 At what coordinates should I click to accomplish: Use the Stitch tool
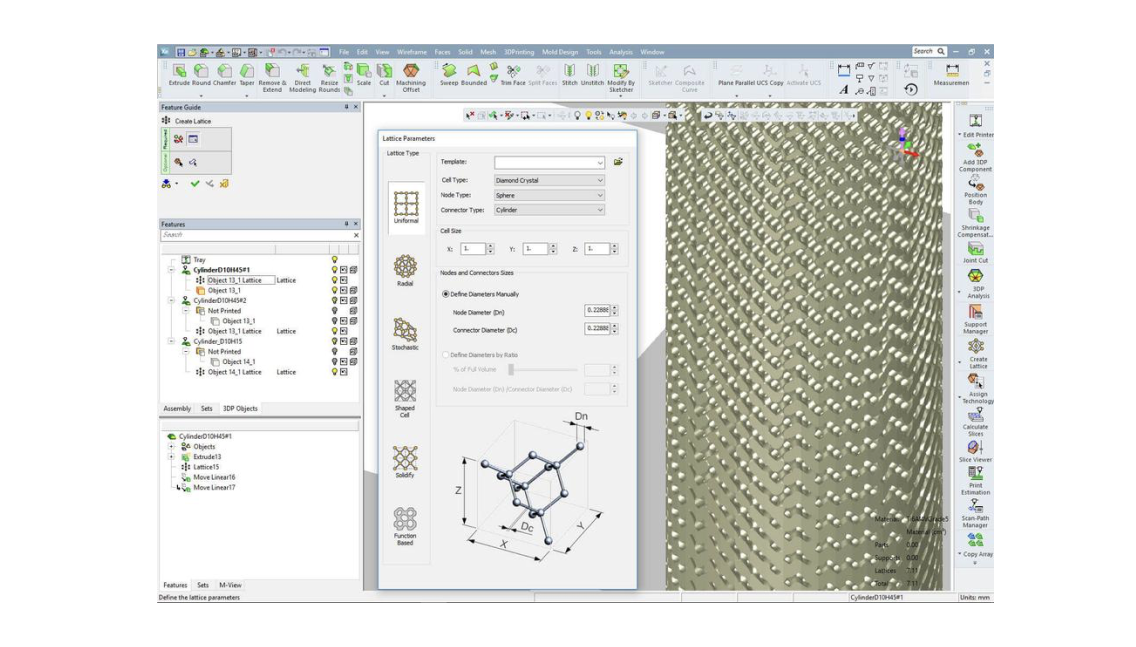(570, 75)
